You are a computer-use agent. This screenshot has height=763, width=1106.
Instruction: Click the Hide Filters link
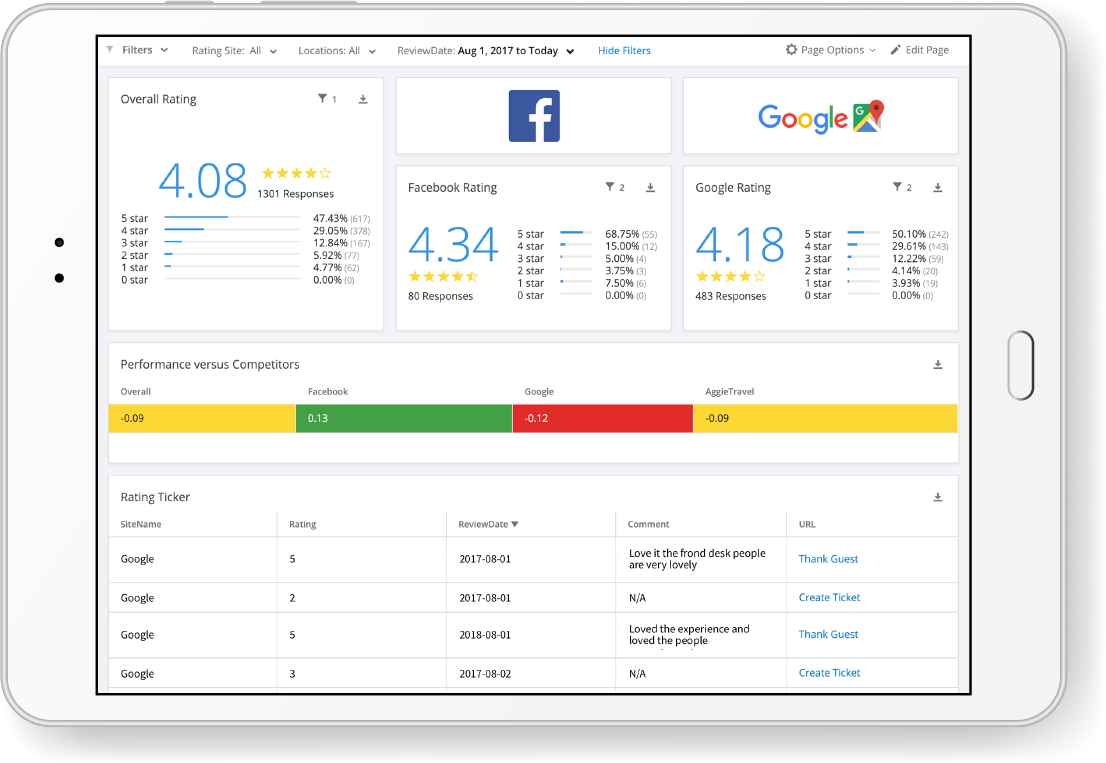point(624,51)
